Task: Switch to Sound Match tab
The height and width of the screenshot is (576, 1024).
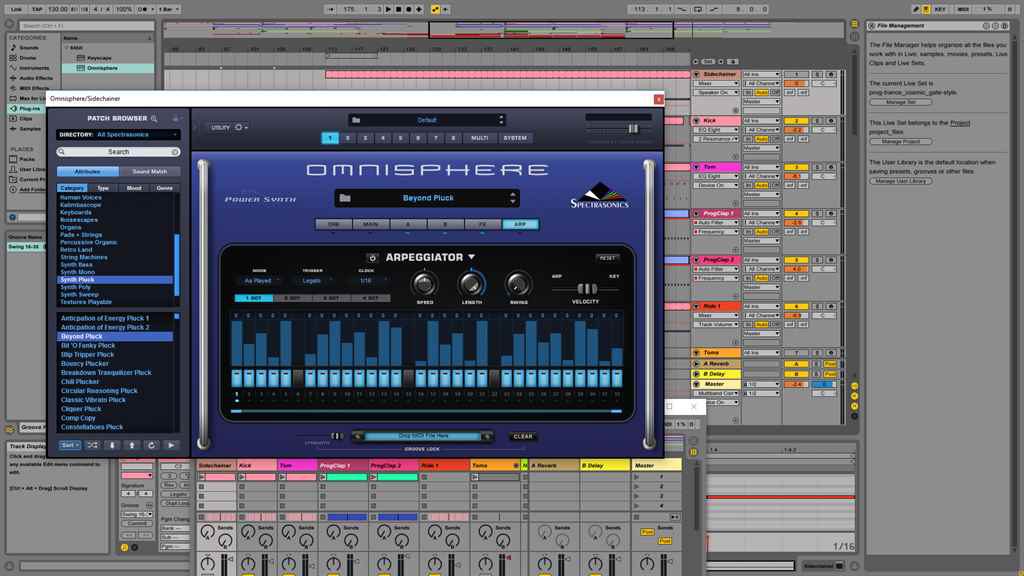Action: (150, 171)
